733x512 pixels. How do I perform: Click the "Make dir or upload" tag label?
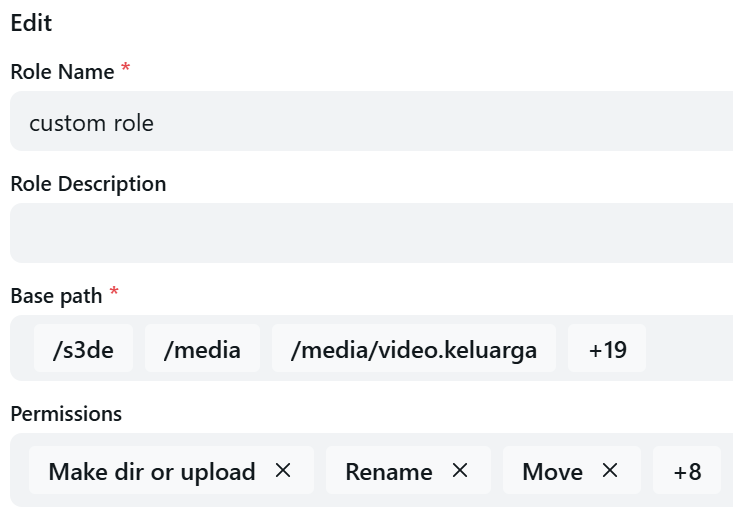[x=152, y=471]
